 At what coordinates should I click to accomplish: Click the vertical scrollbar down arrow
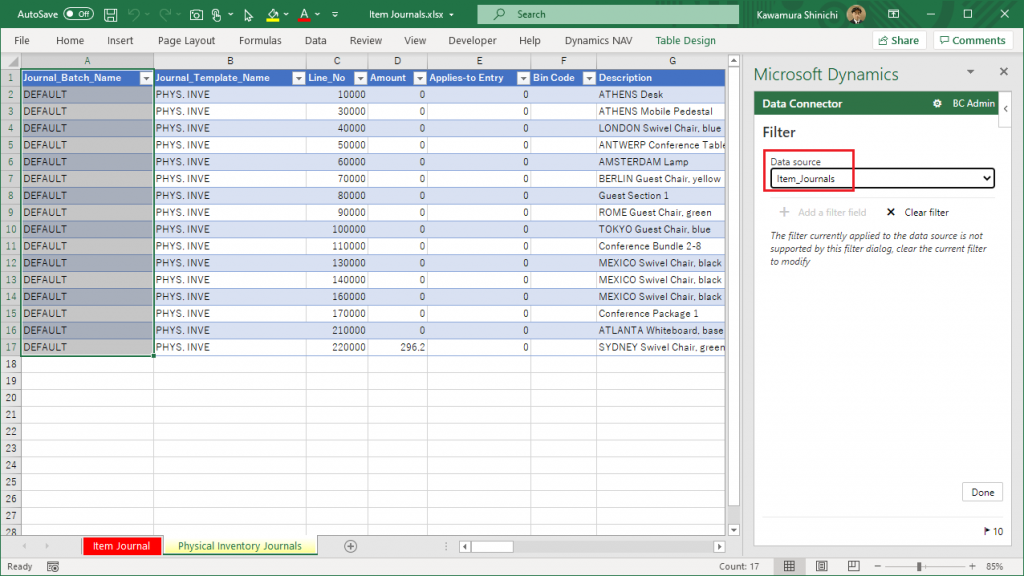734,530
